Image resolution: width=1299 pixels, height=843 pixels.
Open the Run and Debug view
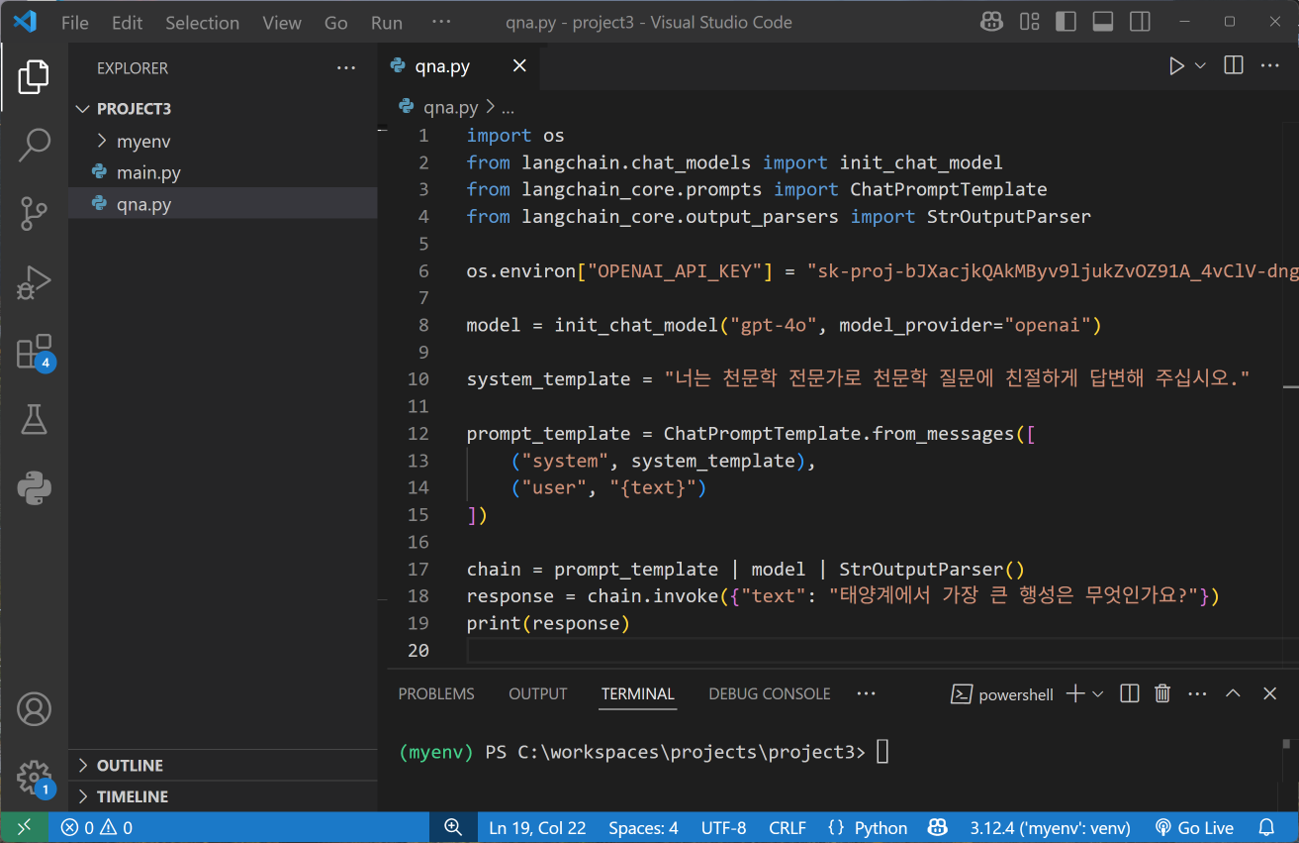click(33, 282)
